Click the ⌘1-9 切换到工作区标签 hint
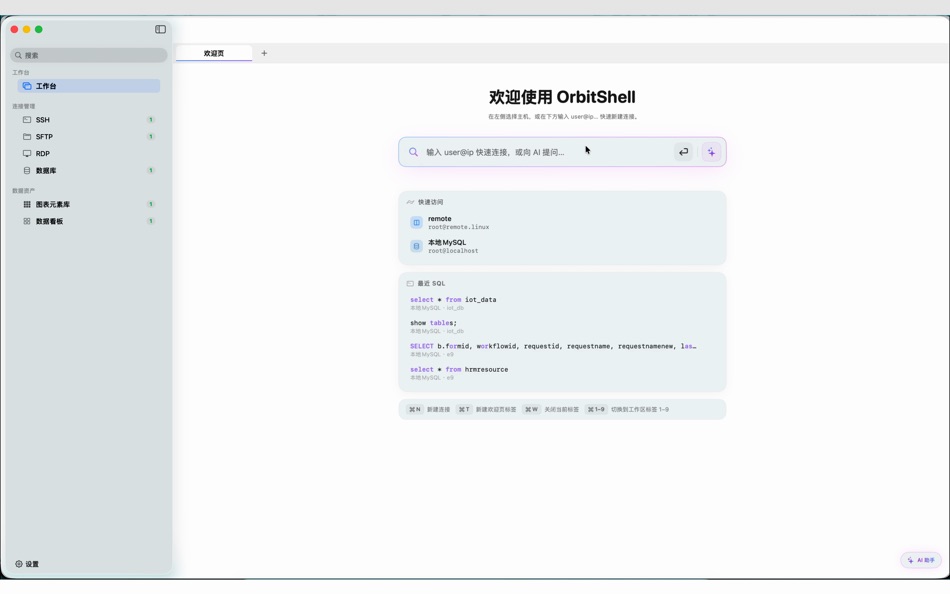 point(626,410)
